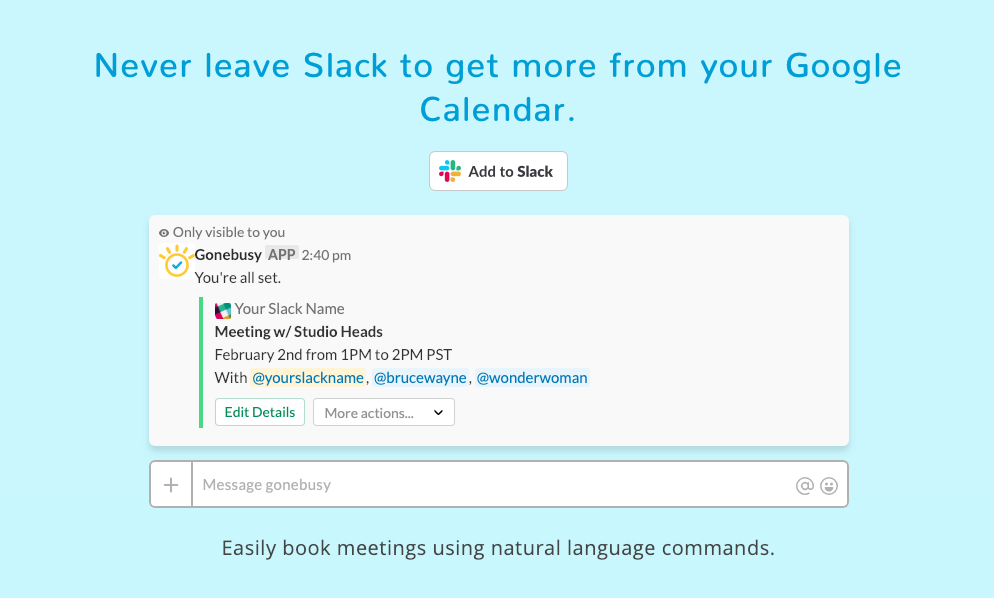Image resolution: width=994 pixels, height=598 pixels.
Task: Open the @yourslackname mention
Action: click(x=307, y=378)
